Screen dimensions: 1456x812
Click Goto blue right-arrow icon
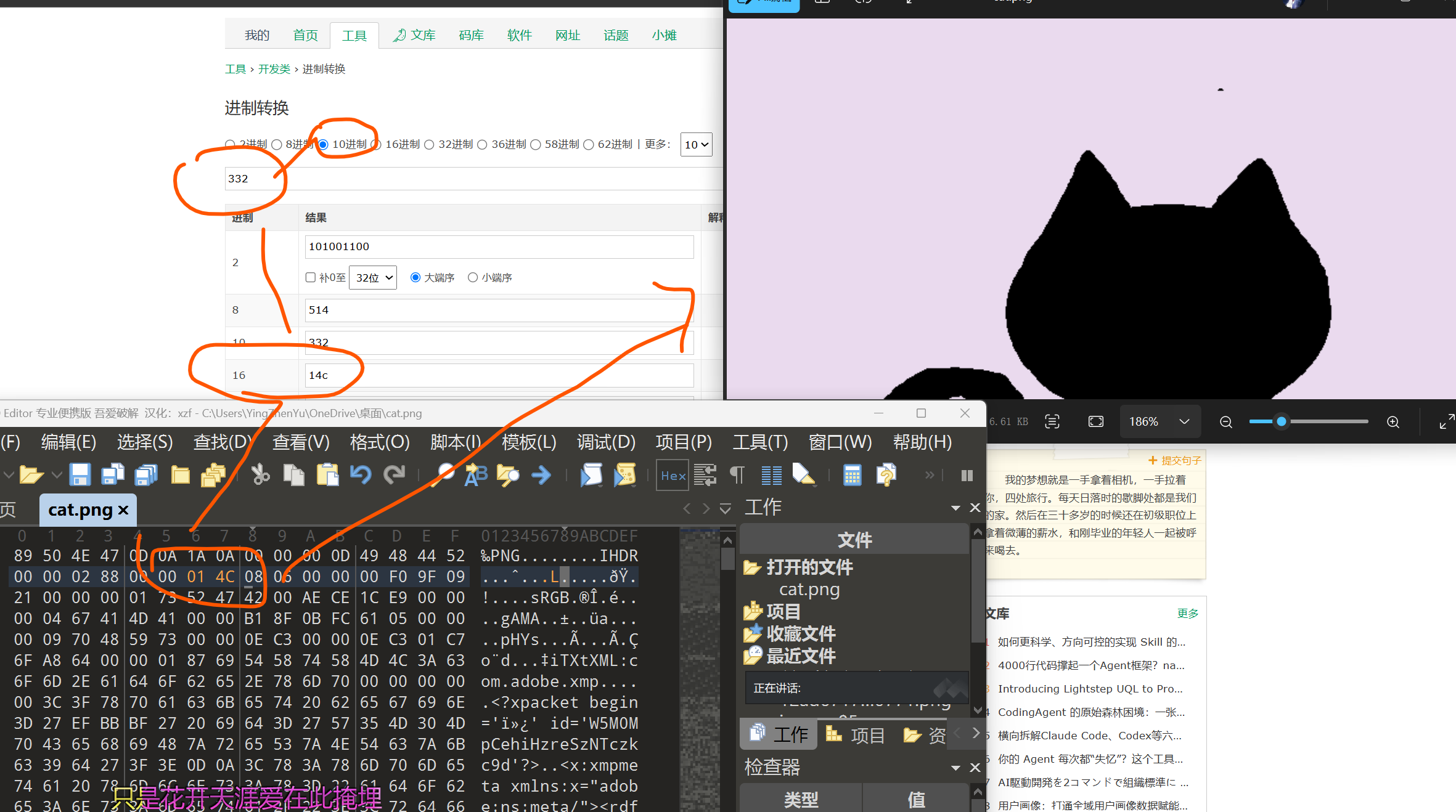541,475
